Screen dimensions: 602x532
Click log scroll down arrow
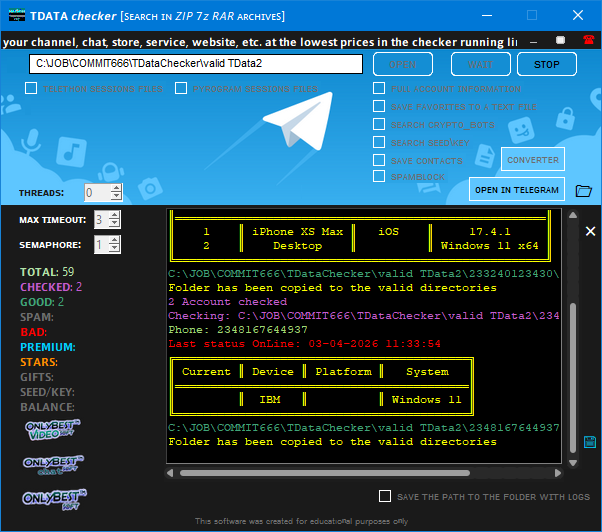(x=573, y=463)
